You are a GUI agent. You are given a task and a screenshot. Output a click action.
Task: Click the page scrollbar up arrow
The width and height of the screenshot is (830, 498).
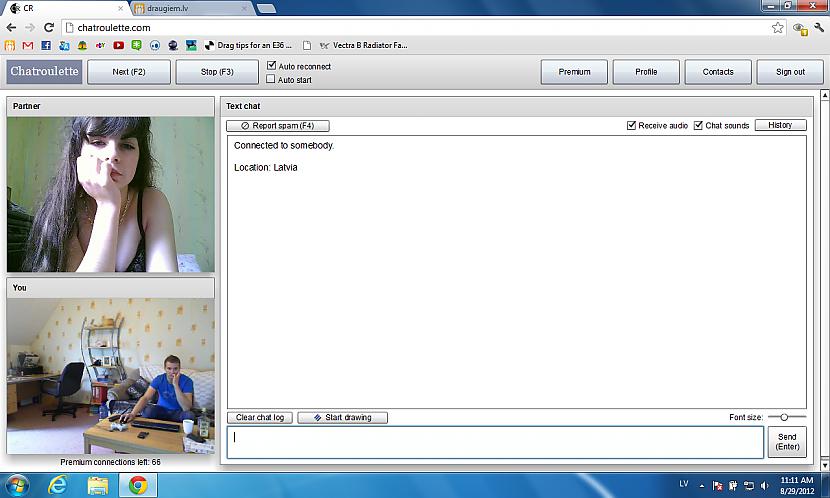pyautogui.click(x=825, y=95)
